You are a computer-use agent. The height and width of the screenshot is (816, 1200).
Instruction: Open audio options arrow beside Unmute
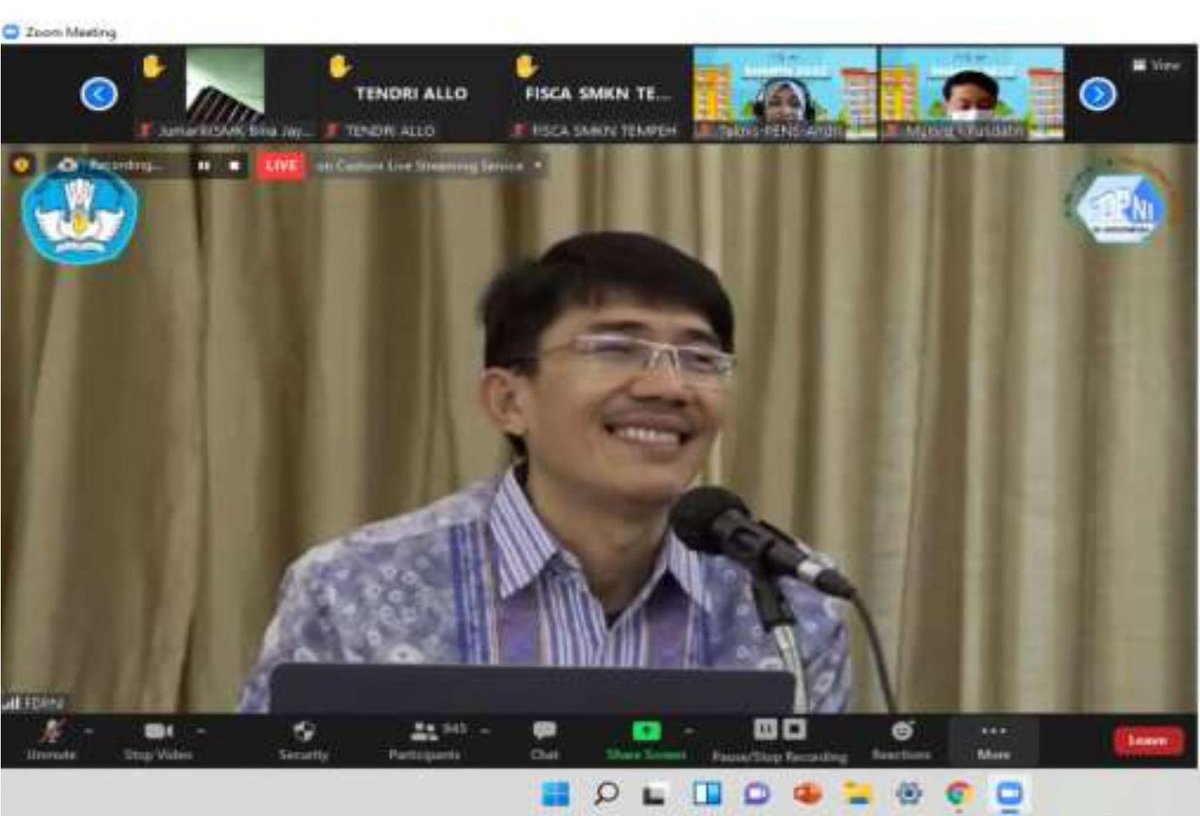pyautogui.click(x=88, y=731)
